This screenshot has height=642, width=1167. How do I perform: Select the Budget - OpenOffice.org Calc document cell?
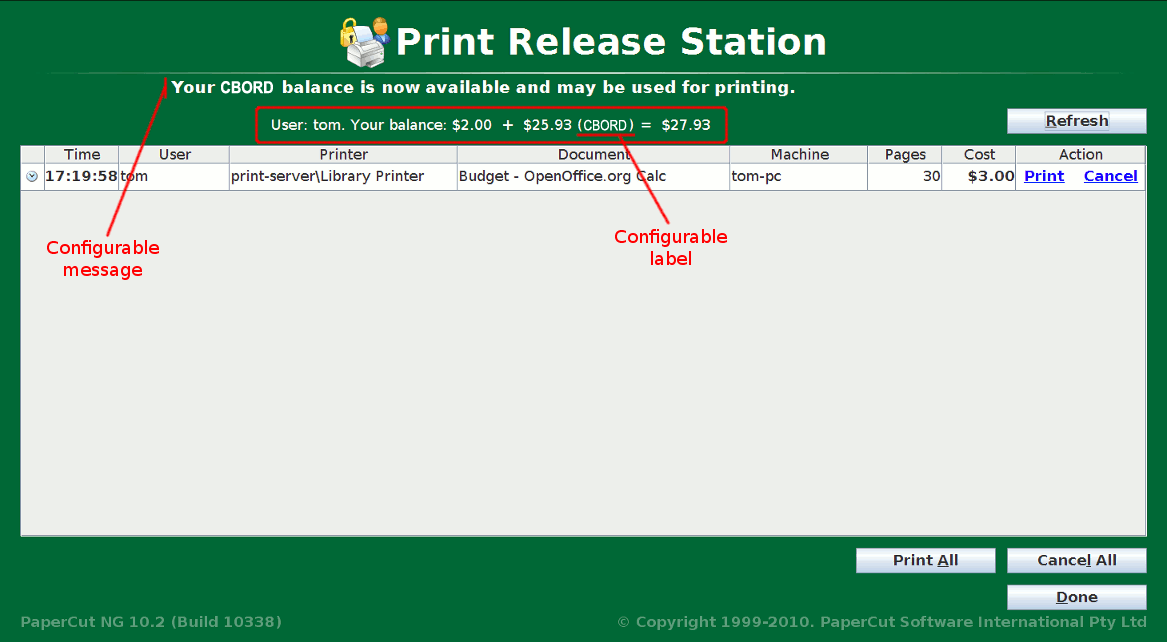562,177
